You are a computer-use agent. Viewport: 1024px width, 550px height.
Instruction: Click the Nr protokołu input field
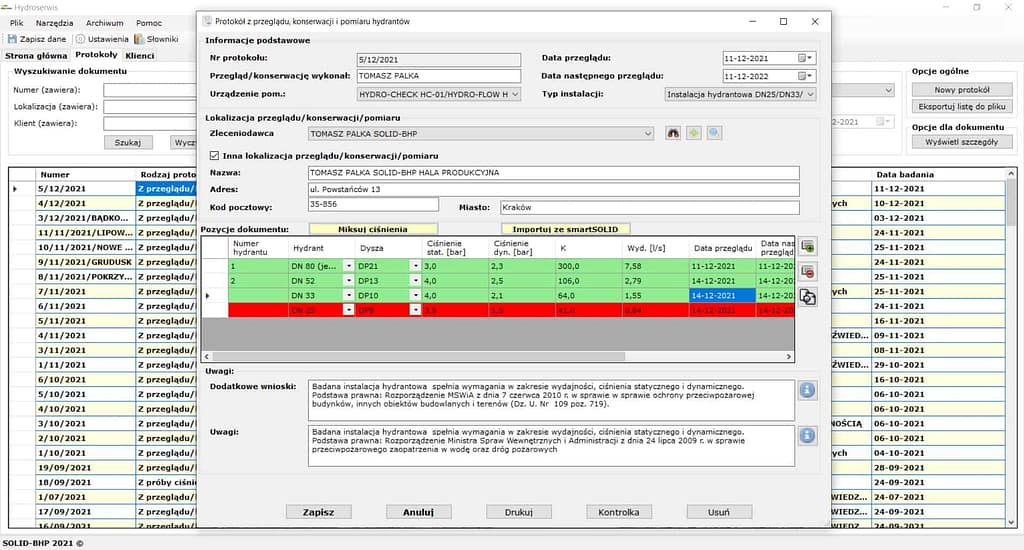point(439,59)
